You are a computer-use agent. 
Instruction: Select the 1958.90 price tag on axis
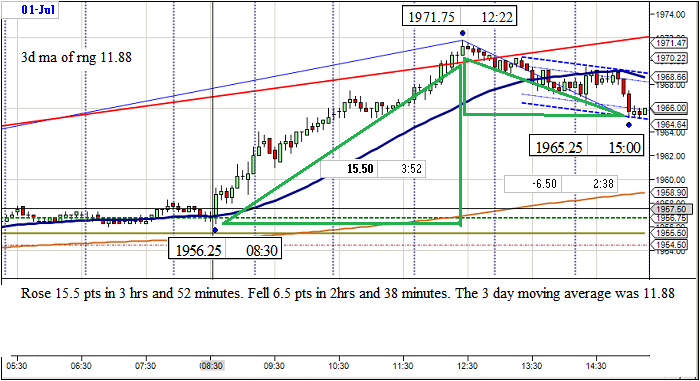[670, 193]
